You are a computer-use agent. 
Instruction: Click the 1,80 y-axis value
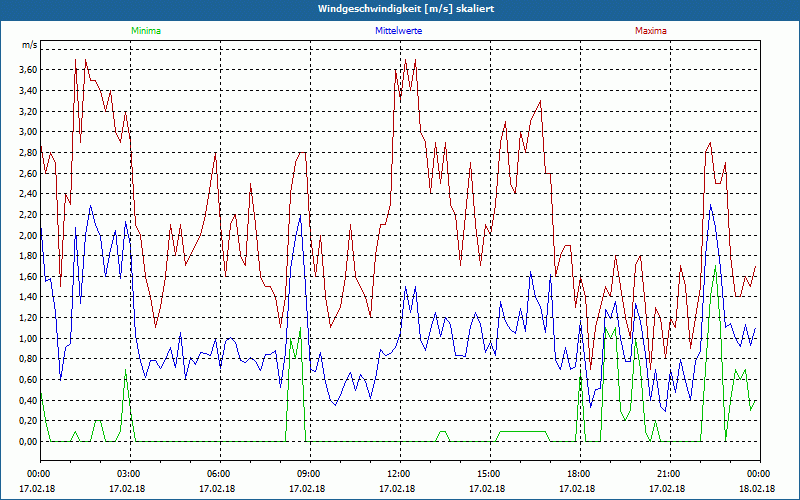click(x=29, y=256)
